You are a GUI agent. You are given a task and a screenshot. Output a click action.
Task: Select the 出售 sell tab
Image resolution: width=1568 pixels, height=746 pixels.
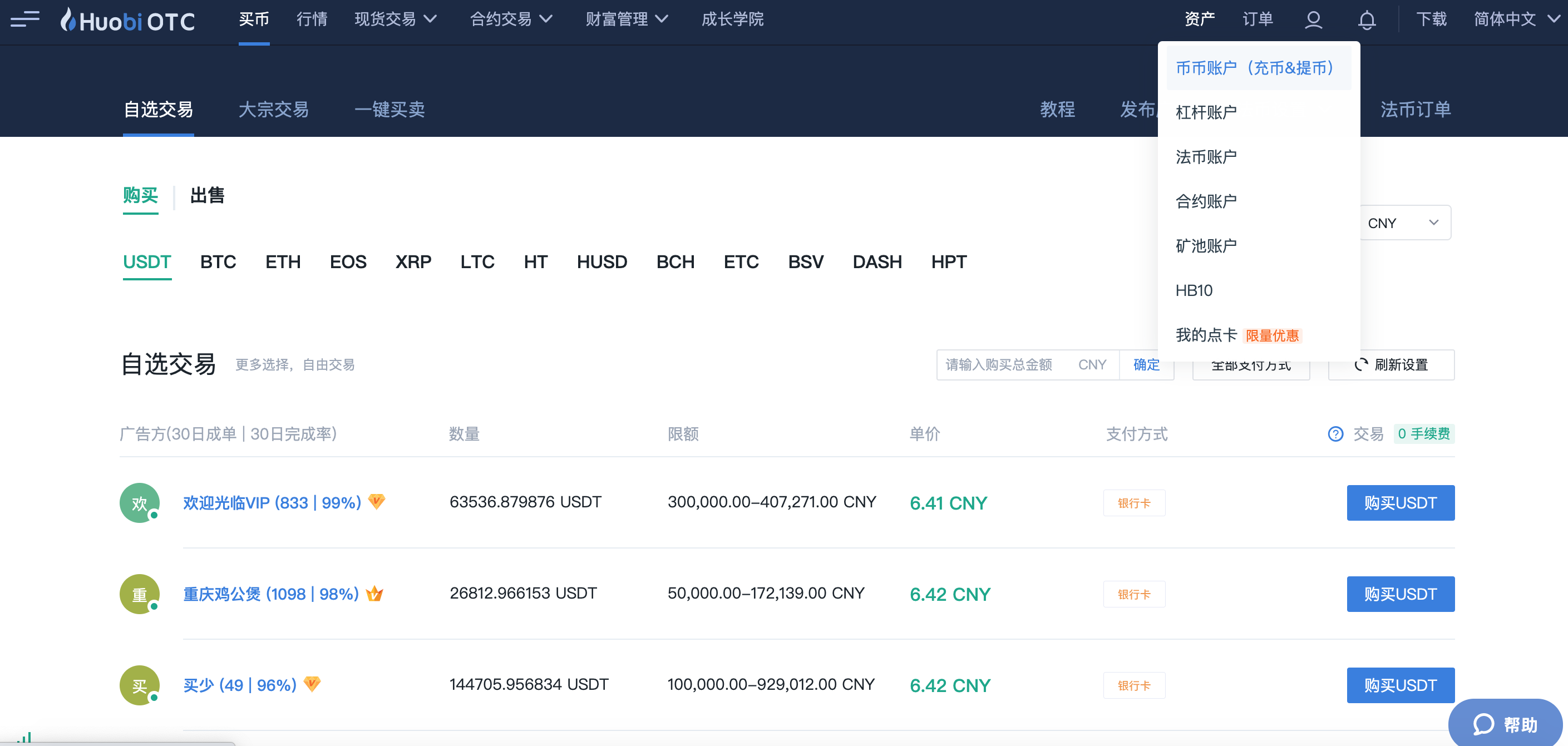[x=208, y=195]
